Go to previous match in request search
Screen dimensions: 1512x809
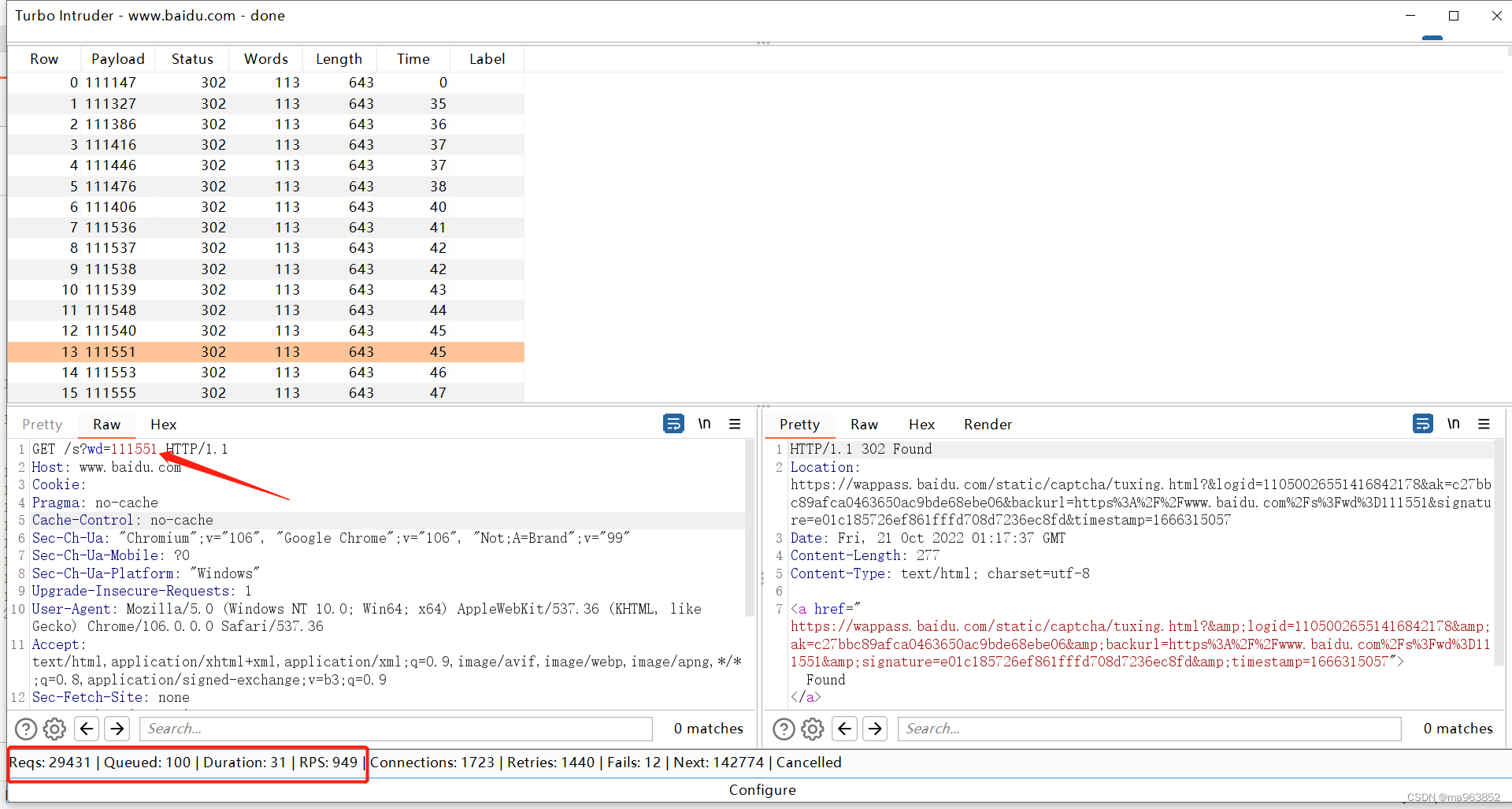[87, 729]
